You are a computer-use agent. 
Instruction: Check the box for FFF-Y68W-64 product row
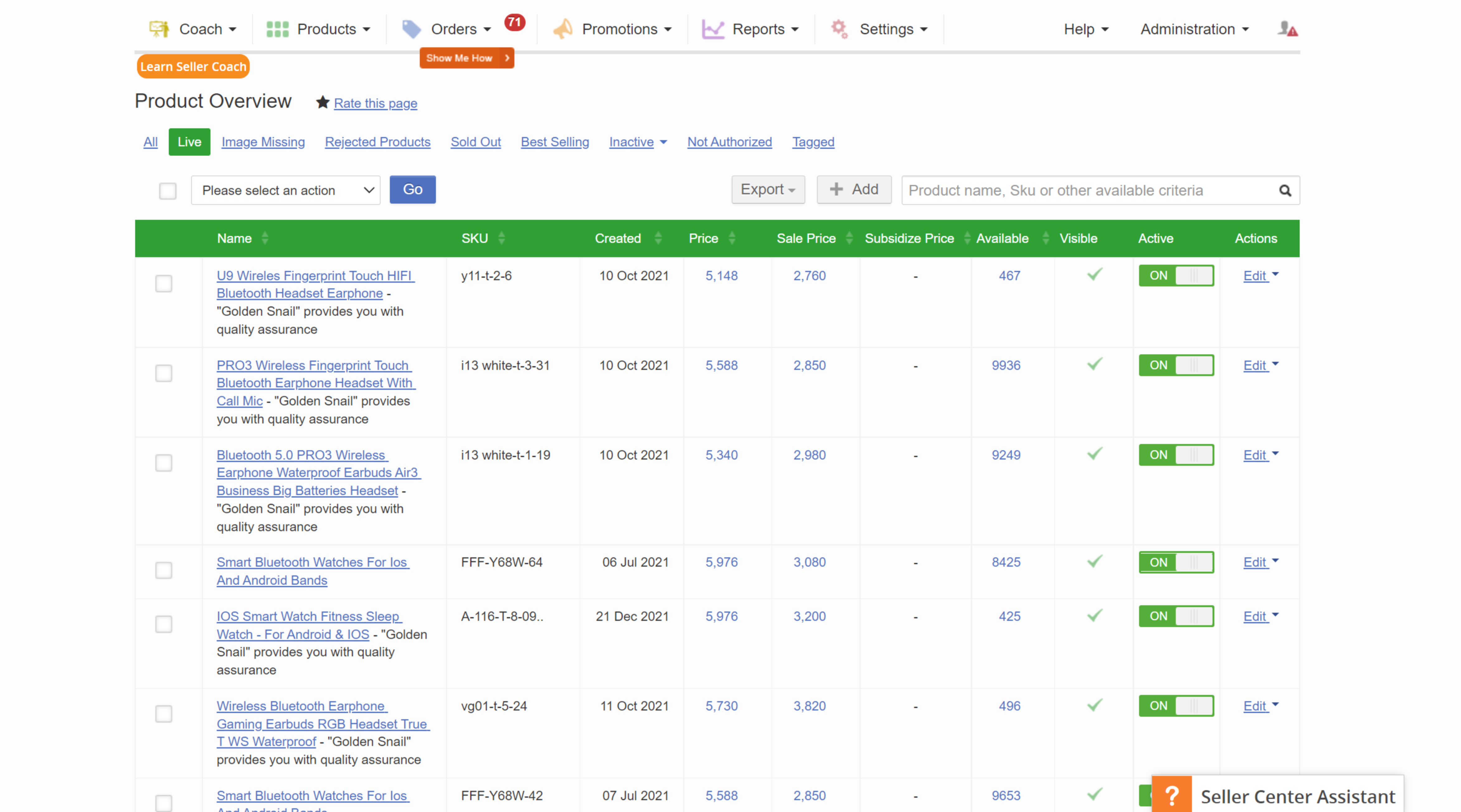pyautogui.click(x=164, y=570)
